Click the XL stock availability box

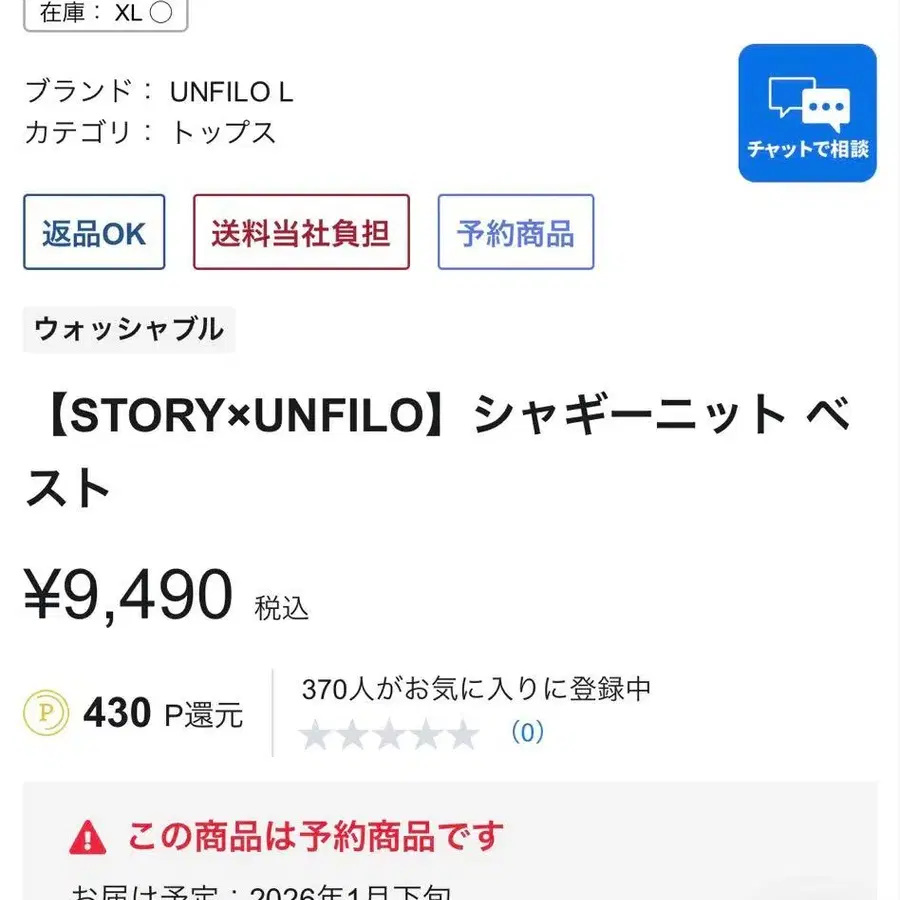point(105,13)
